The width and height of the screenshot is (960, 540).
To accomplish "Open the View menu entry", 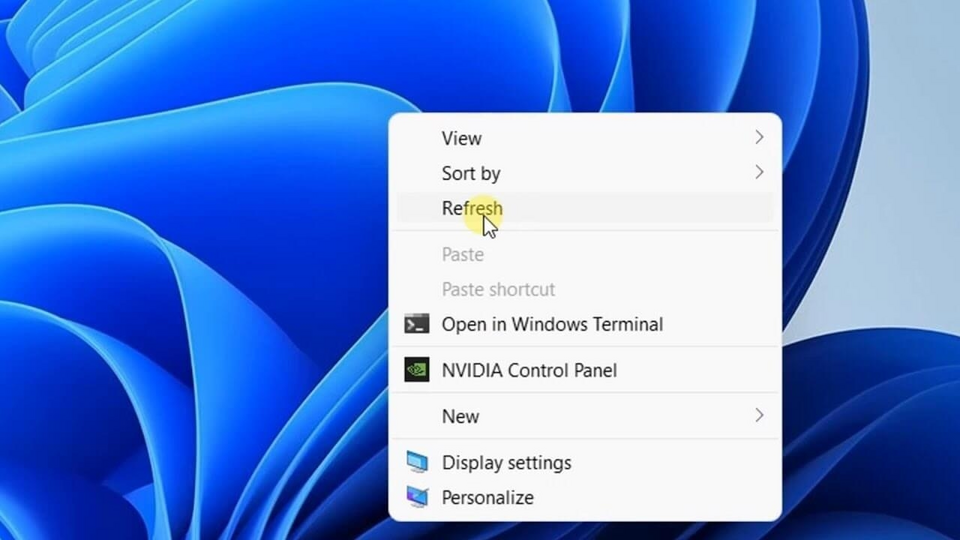I will (x=462, y=138).
